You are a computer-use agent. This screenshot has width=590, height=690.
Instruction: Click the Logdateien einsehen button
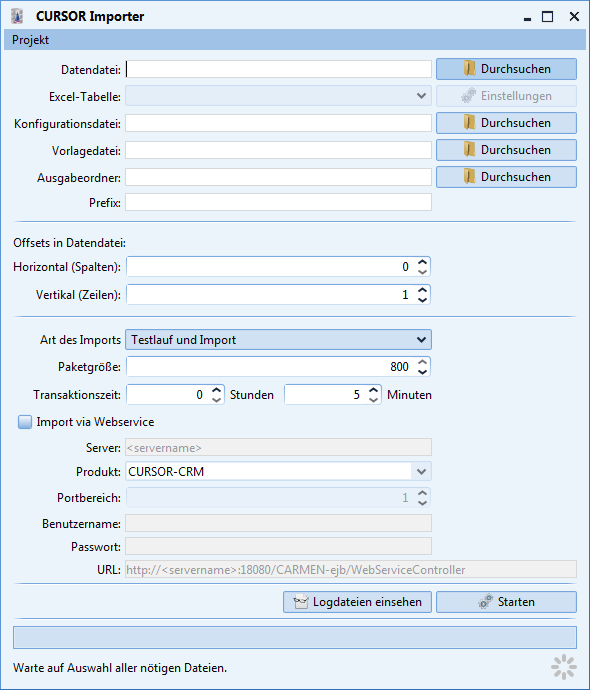coord(357,602)
